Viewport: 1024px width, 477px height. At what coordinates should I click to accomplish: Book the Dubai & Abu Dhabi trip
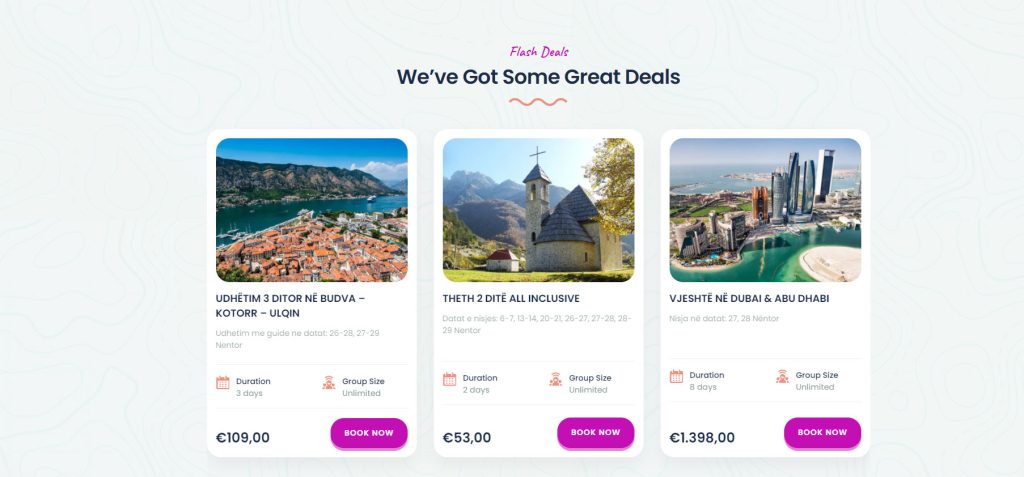tap(822, 432)
